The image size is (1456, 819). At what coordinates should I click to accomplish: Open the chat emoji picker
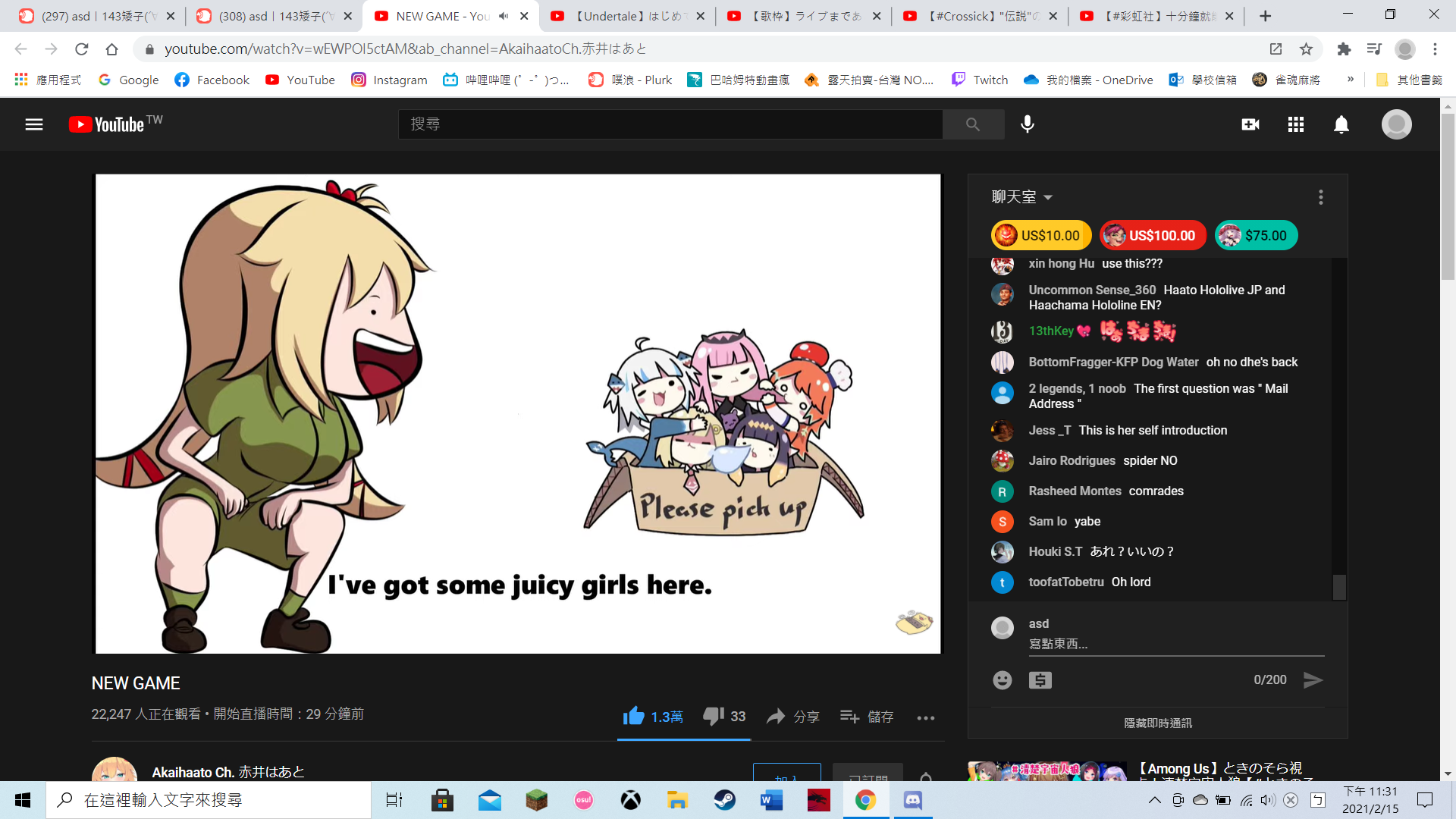pos(1003,680)
